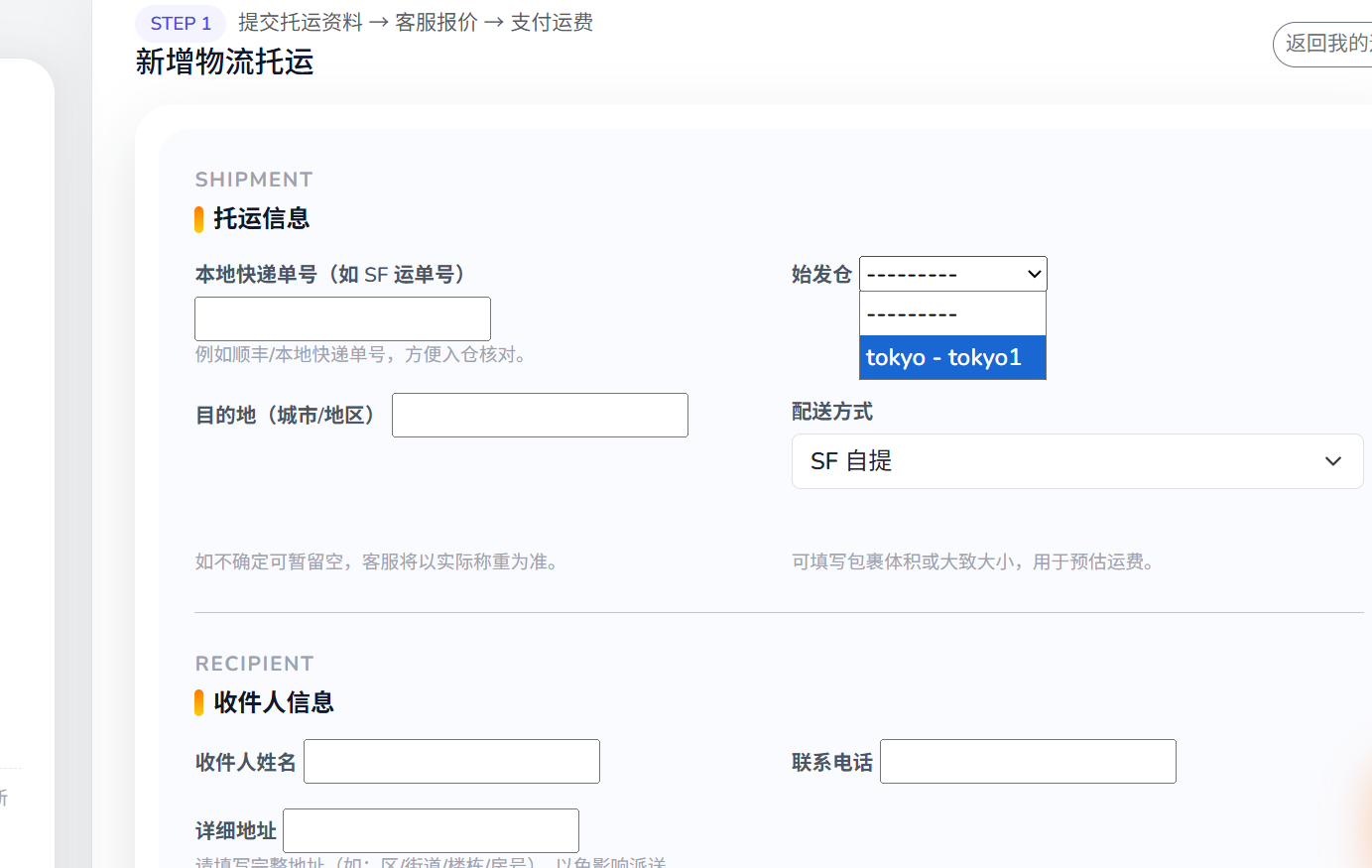
Task: Select the 收件人姓名 input field
Action: 451,761
